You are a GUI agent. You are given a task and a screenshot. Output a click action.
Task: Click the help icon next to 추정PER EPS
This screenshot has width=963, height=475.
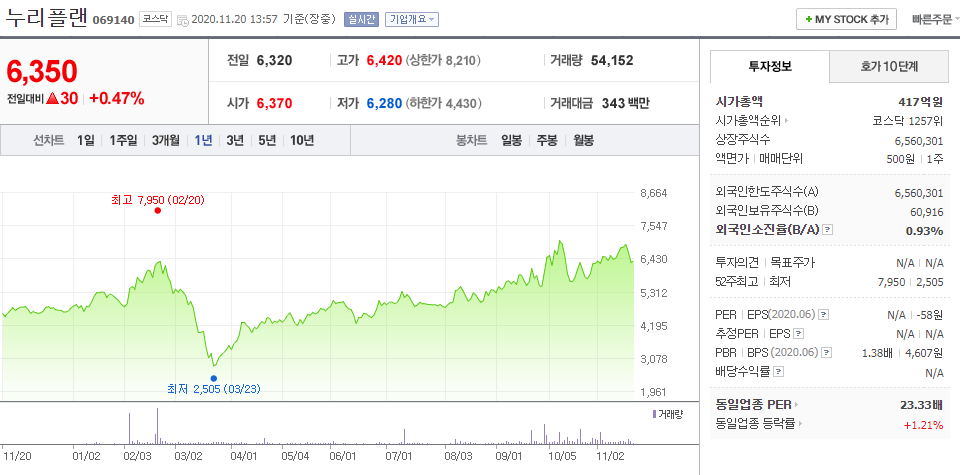[798, 334]
